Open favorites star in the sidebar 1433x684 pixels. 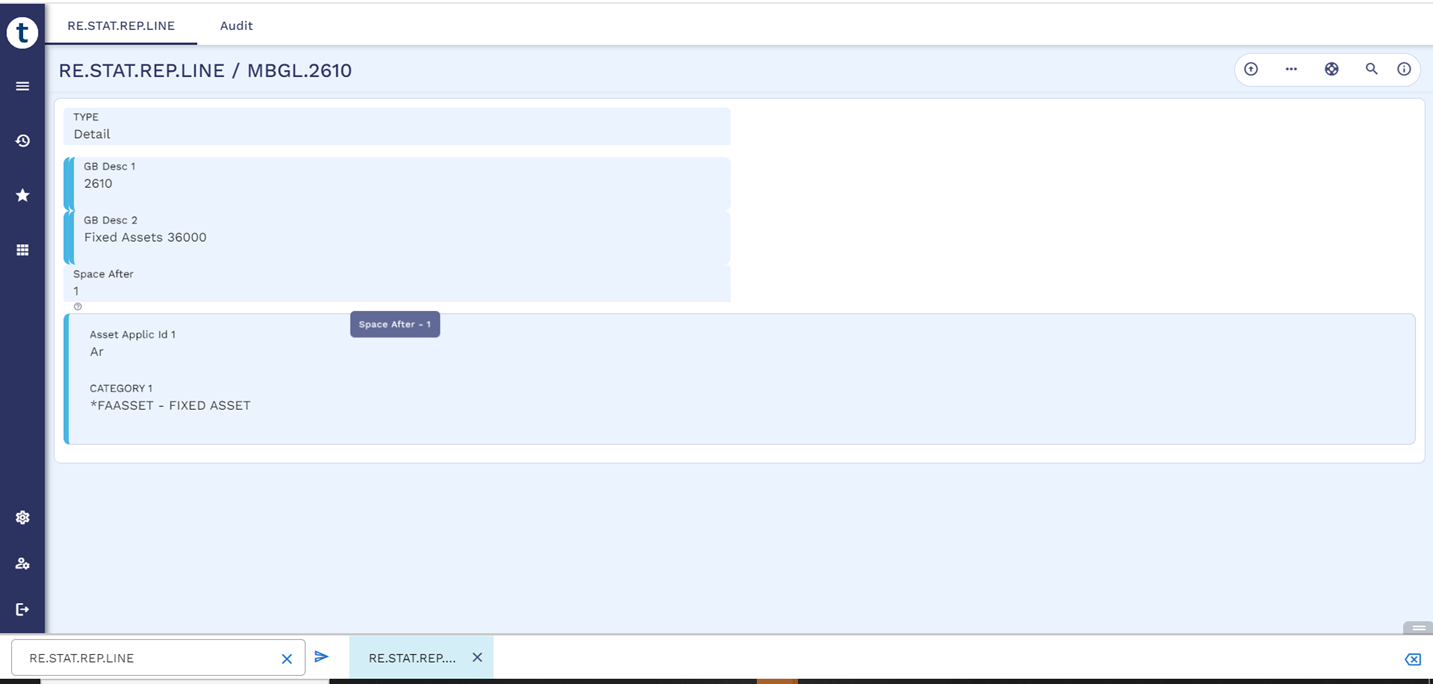(x=22, y=195)
